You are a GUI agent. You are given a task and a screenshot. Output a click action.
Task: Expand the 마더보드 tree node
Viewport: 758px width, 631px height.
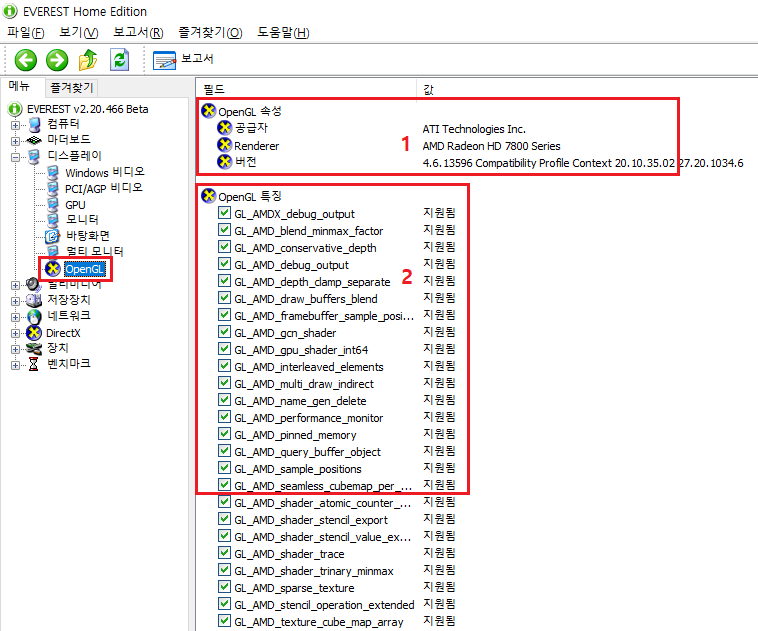pyautogui.click(x=15, y=141)
